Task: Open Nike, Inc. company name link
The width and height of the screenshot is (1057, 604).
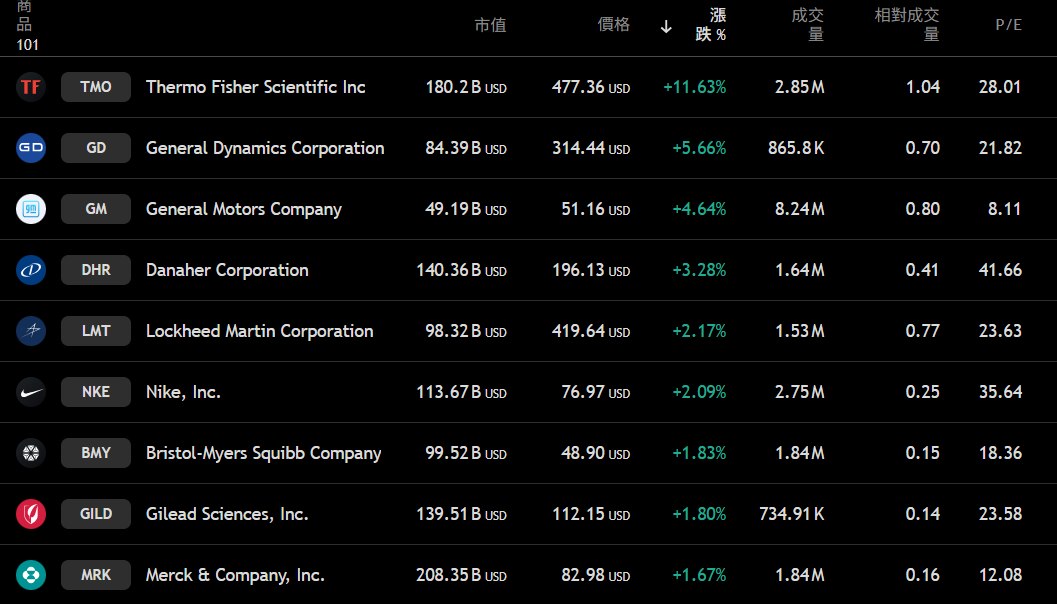Action: pos(183,393)
